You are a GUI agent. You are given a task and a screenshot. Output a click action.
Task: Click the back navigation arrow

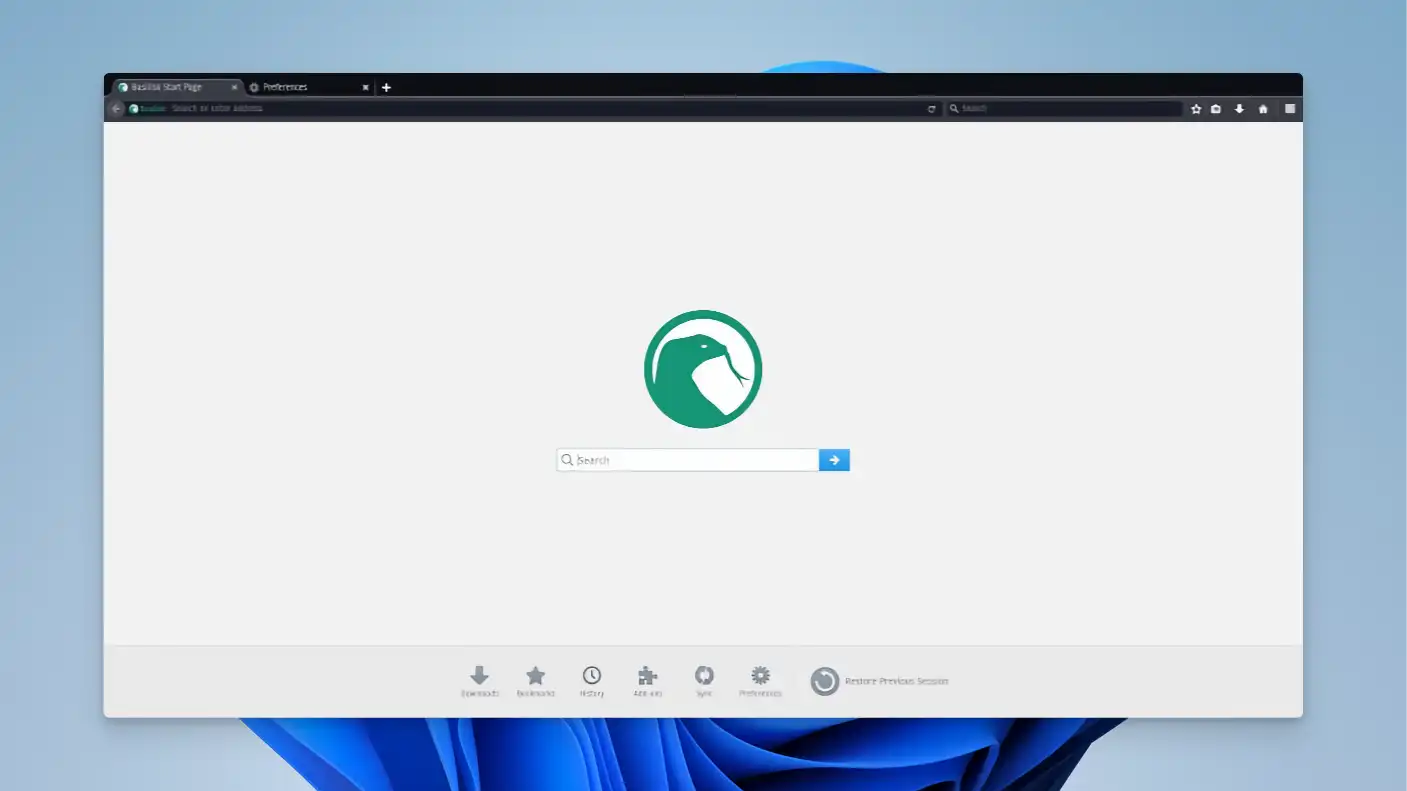click(115, 108)
